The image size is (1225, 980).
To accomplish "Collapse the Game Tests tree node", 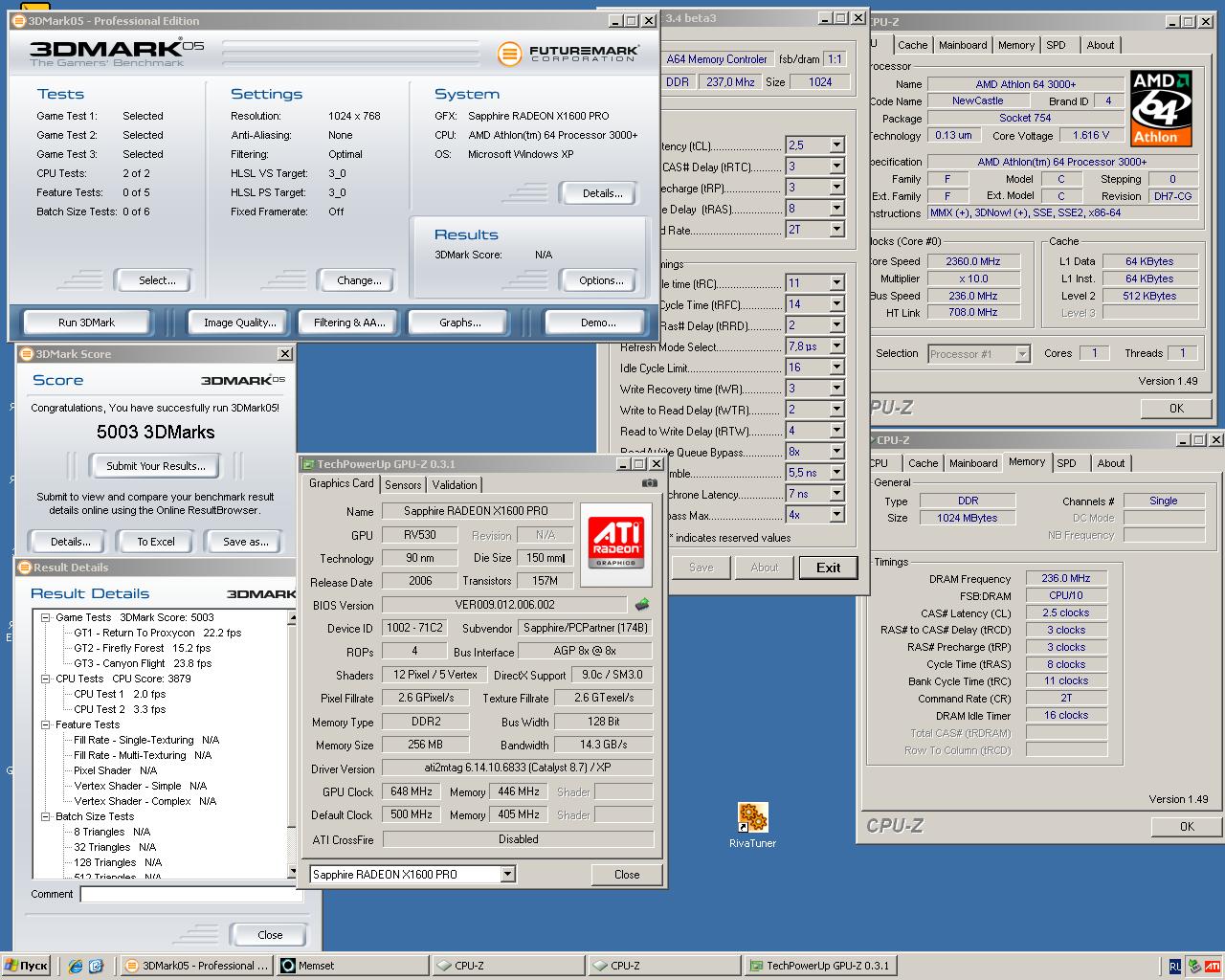I will pos(45,617).
